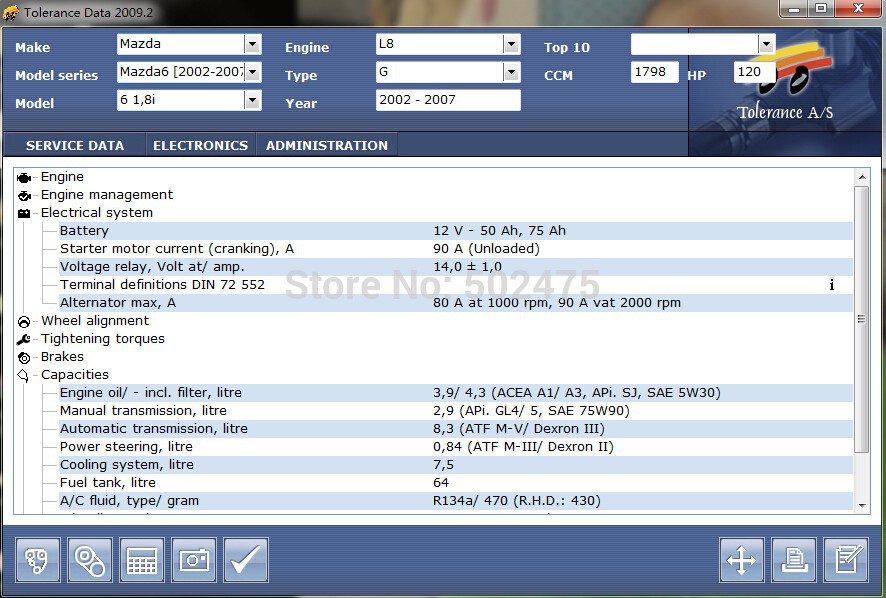Click the checkmark button in bottom toolbar
The height and width of the screenshot is (598, 886).
point(246,560)
